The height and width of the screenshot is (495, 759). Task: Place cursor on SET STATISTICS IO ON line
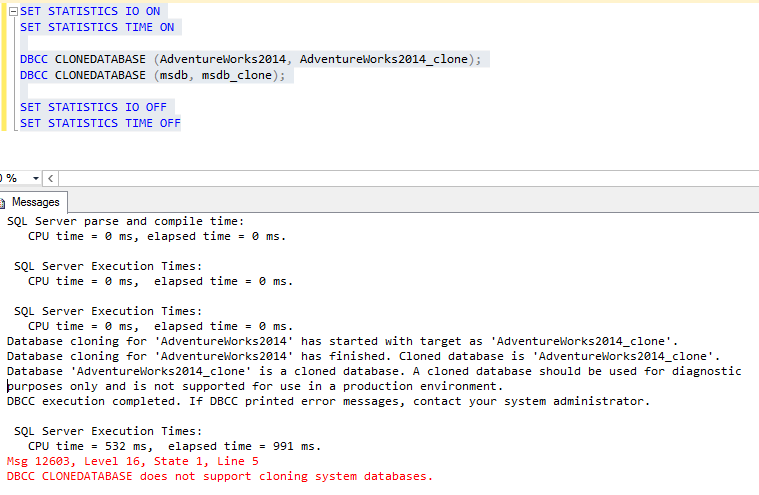[90, 11]
